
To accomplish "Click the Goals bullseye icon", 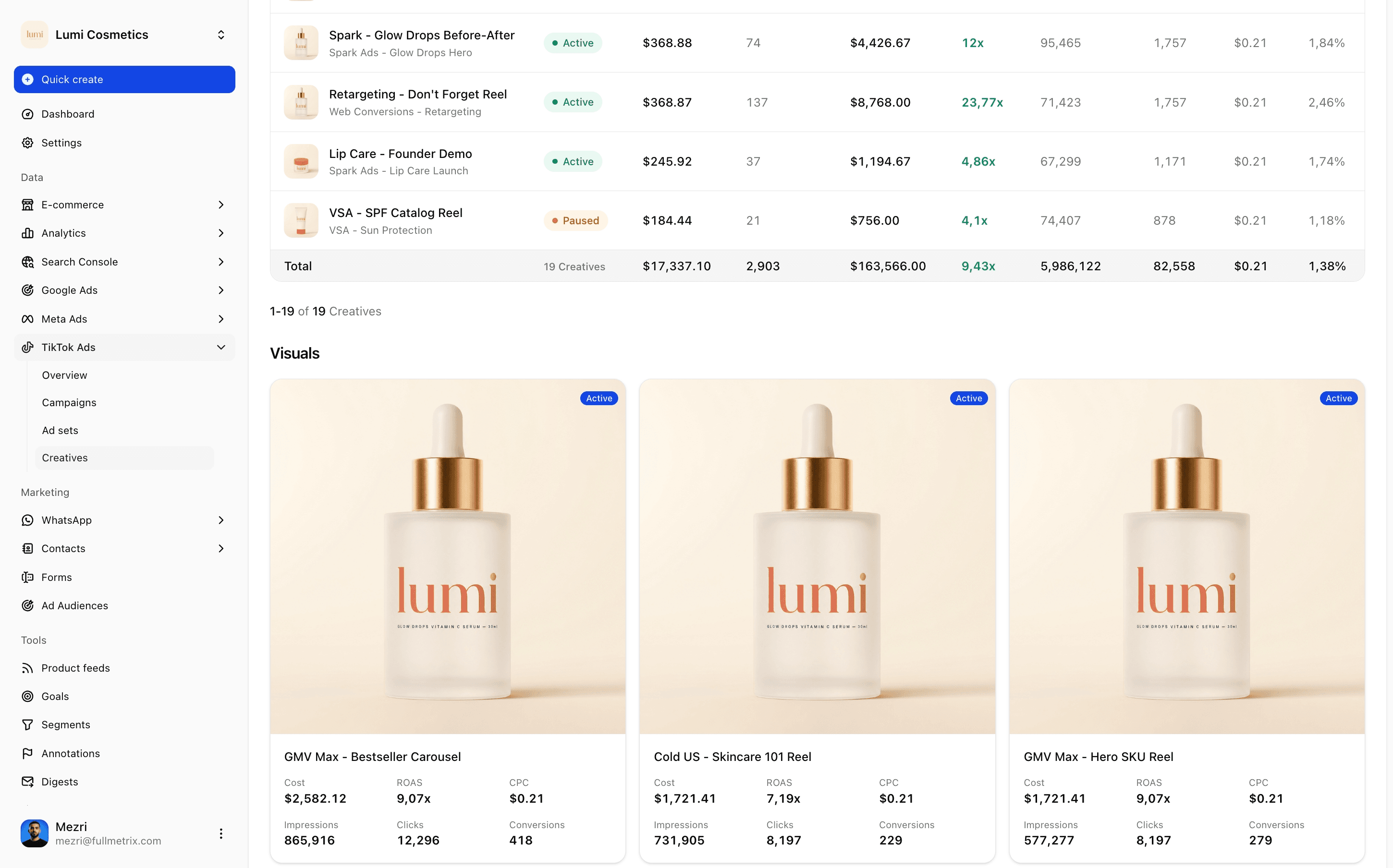I will click(x=27, y=696).
